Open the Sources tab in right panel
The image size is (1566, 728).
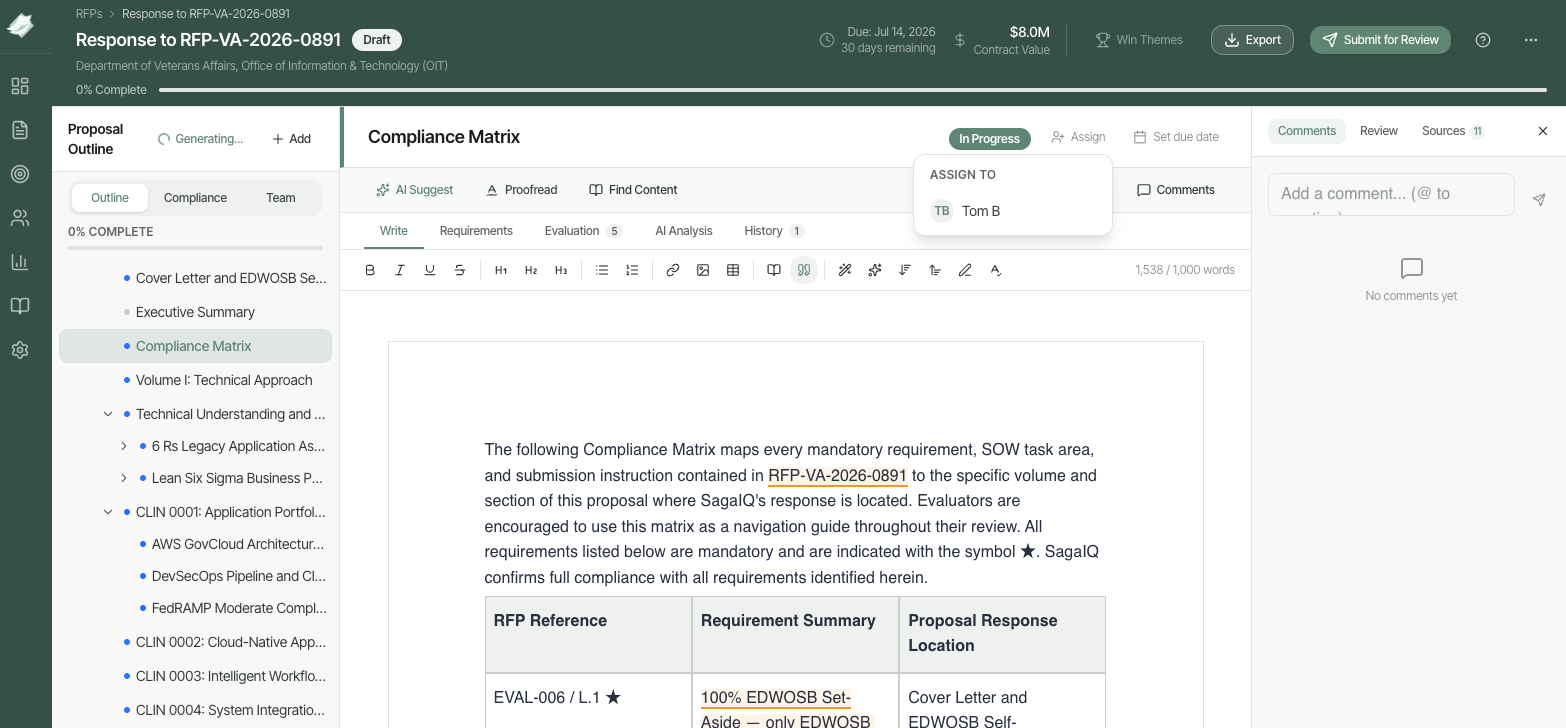pos(1453,131)
